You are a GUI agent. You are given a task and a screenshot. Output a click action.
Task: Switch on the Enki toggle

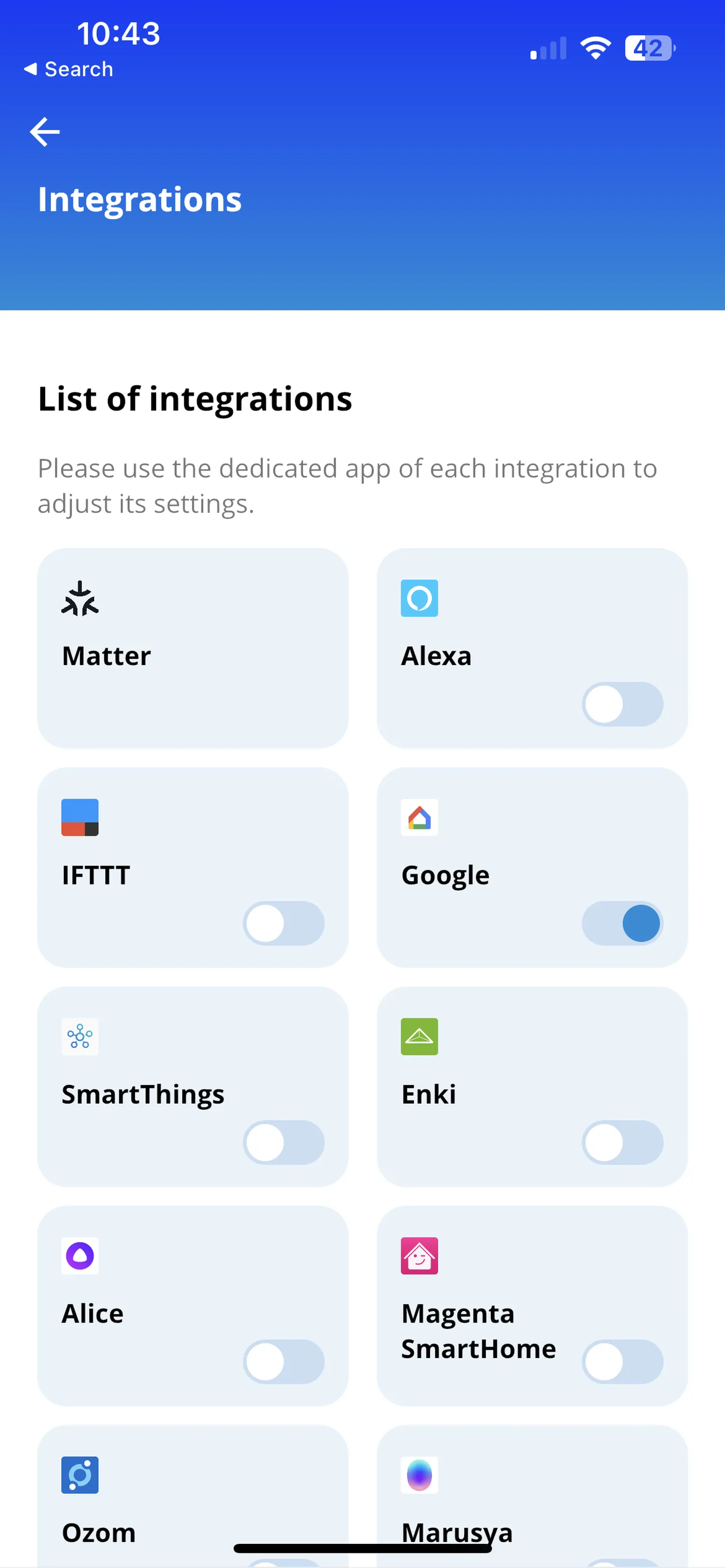622,1142
